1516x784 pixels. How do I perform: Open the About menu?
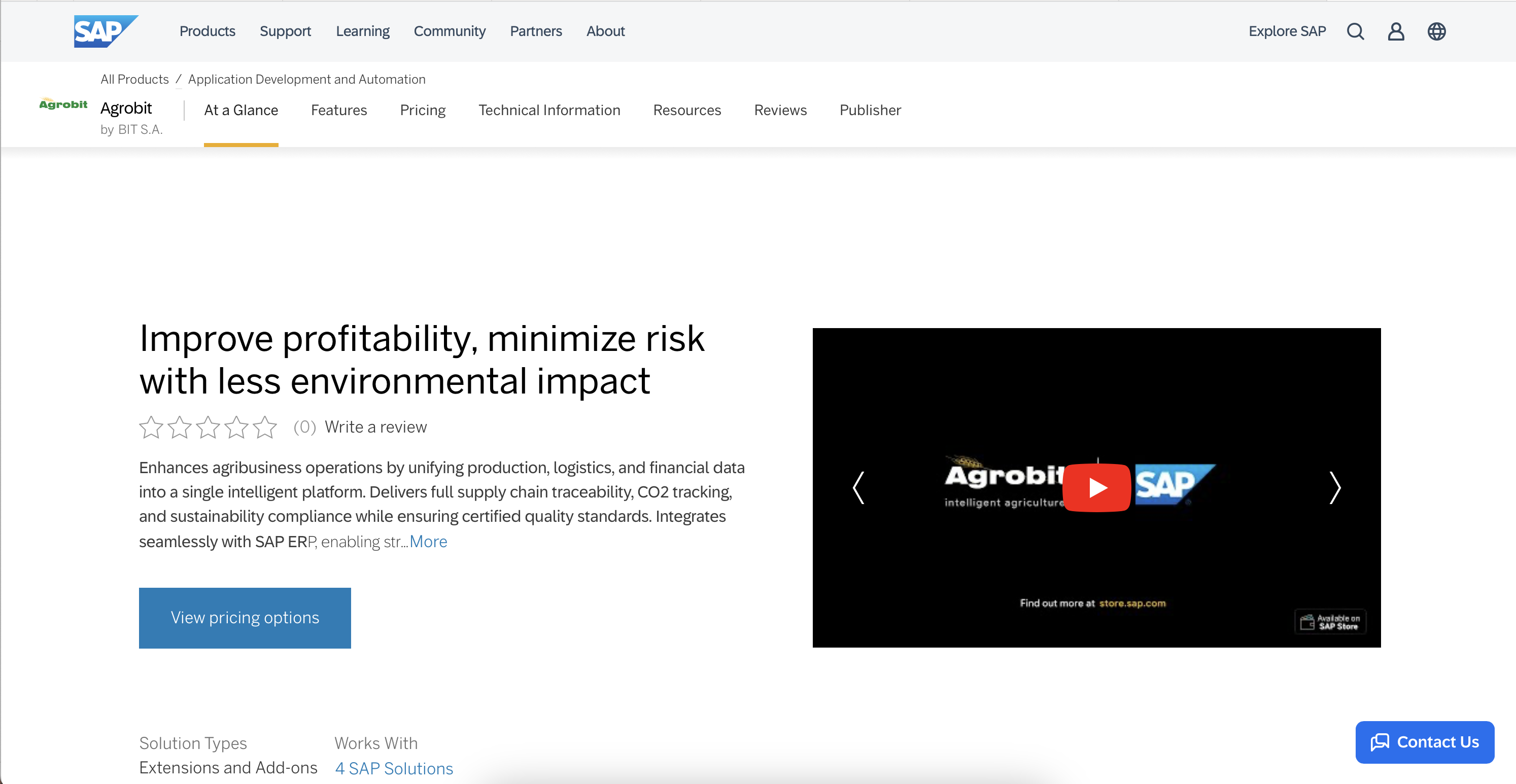[606, 31]
